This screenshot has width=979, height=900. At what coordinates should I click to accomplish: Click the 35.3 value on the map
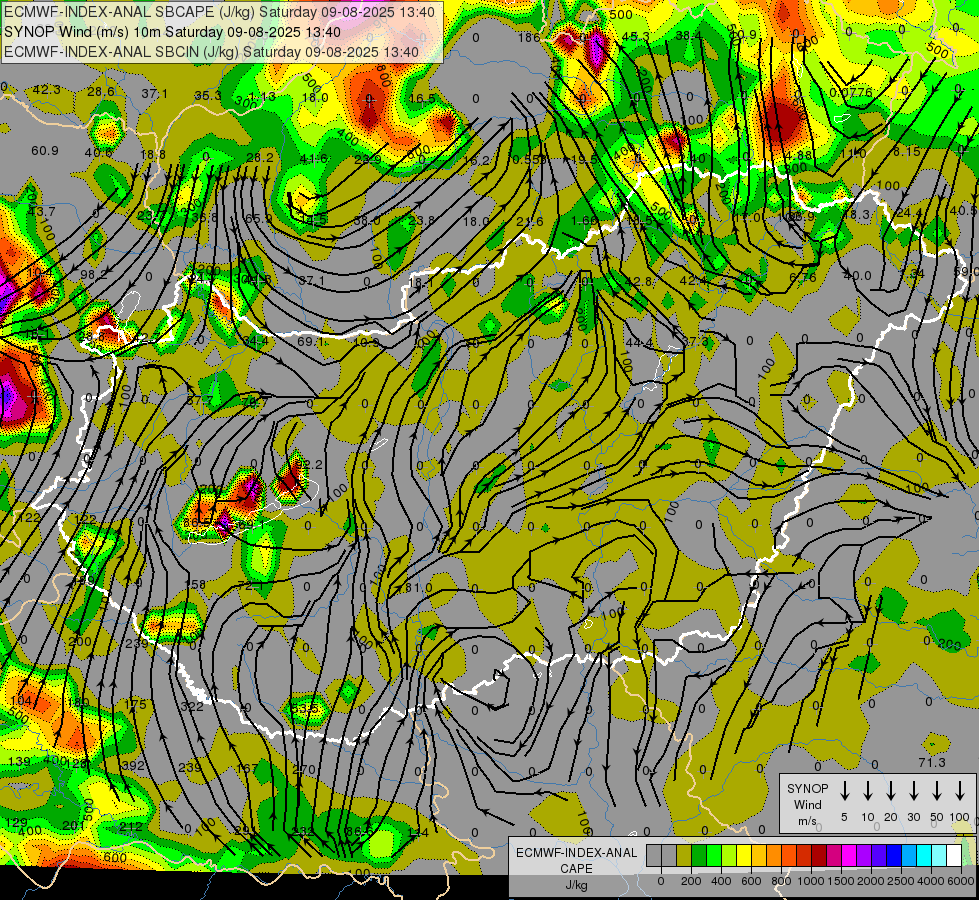tap(208, 96)
